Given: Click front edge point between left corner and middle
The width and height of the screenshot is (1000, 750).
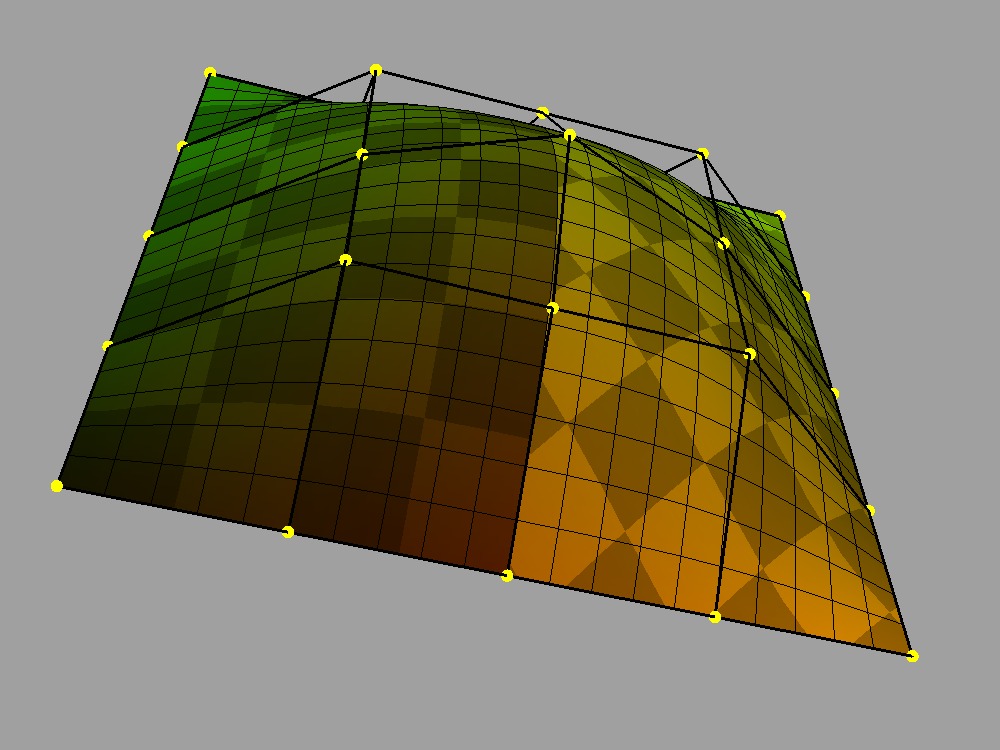Looking at the screenshot, I should pyautogui.click(x=288, y=532).
